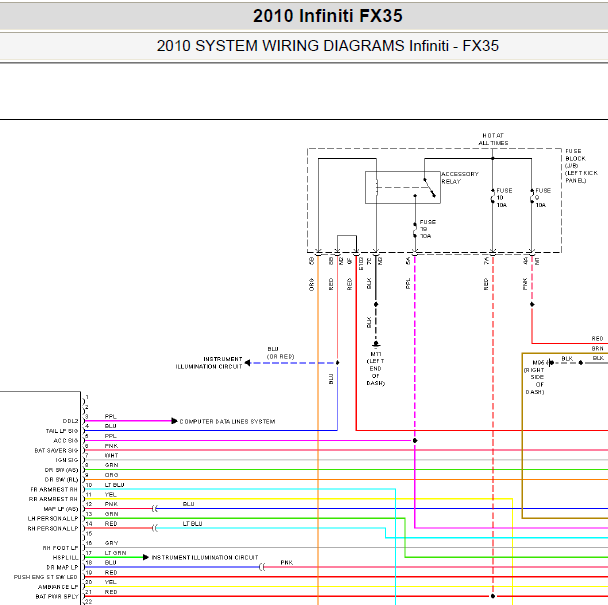
Task: Select the Fuse 10 10A symbol
Action: (x=492, y=197)
